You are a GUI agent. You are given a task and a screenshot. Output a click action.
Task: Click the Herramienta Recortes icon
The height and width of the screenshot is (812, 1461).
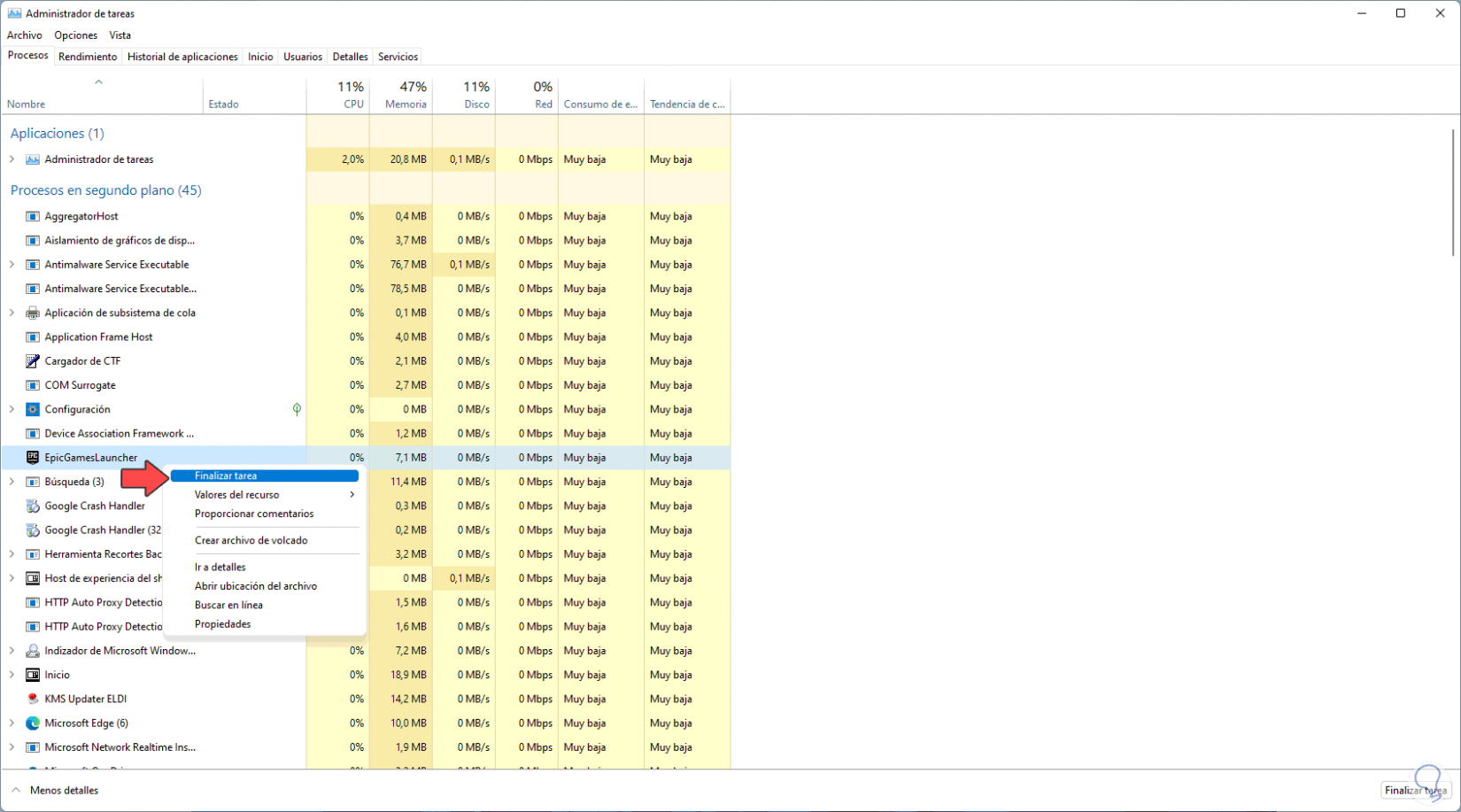(x=33, y=554)
